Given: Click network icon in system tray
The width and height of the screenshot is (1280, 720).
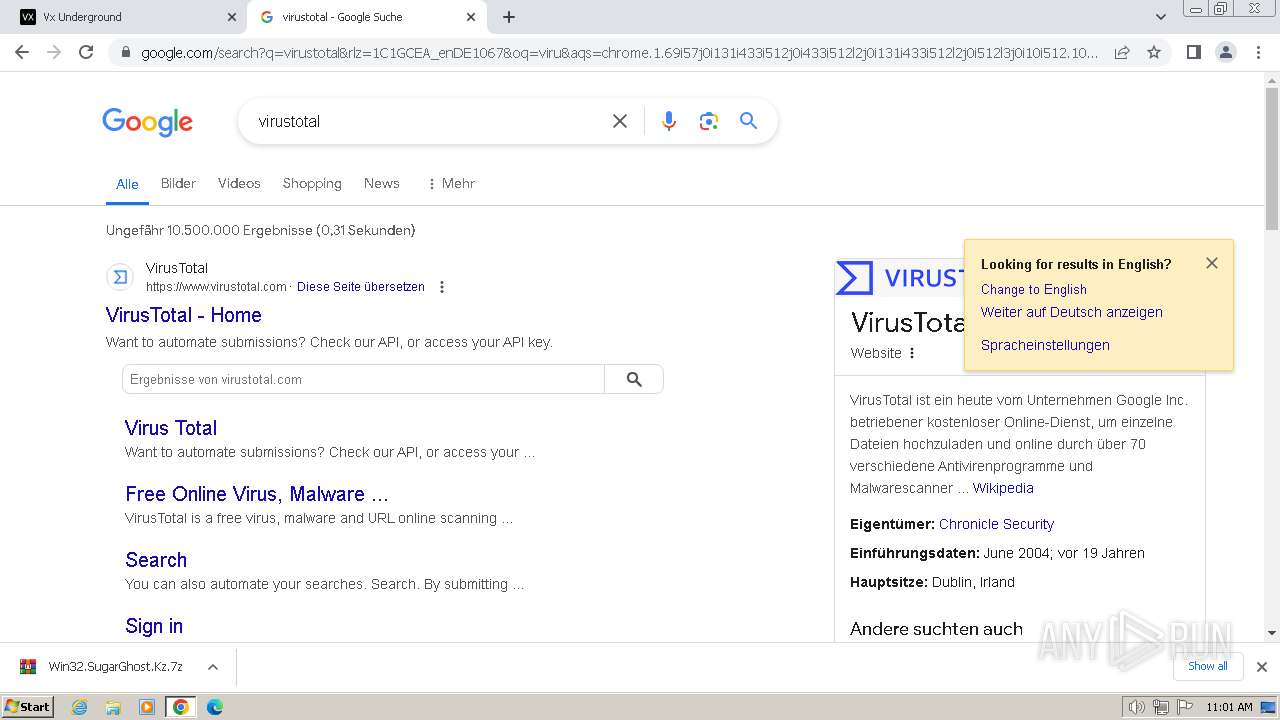Looking at the screenshot, I should click(1162, 707).
